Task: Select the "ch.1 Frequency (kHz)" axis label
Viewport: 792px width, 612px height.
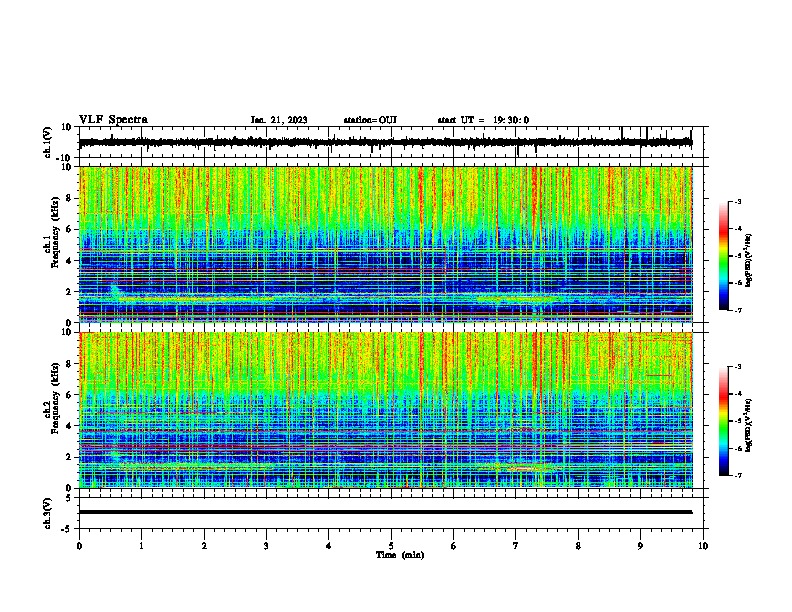Action: (x=51, y=232)
